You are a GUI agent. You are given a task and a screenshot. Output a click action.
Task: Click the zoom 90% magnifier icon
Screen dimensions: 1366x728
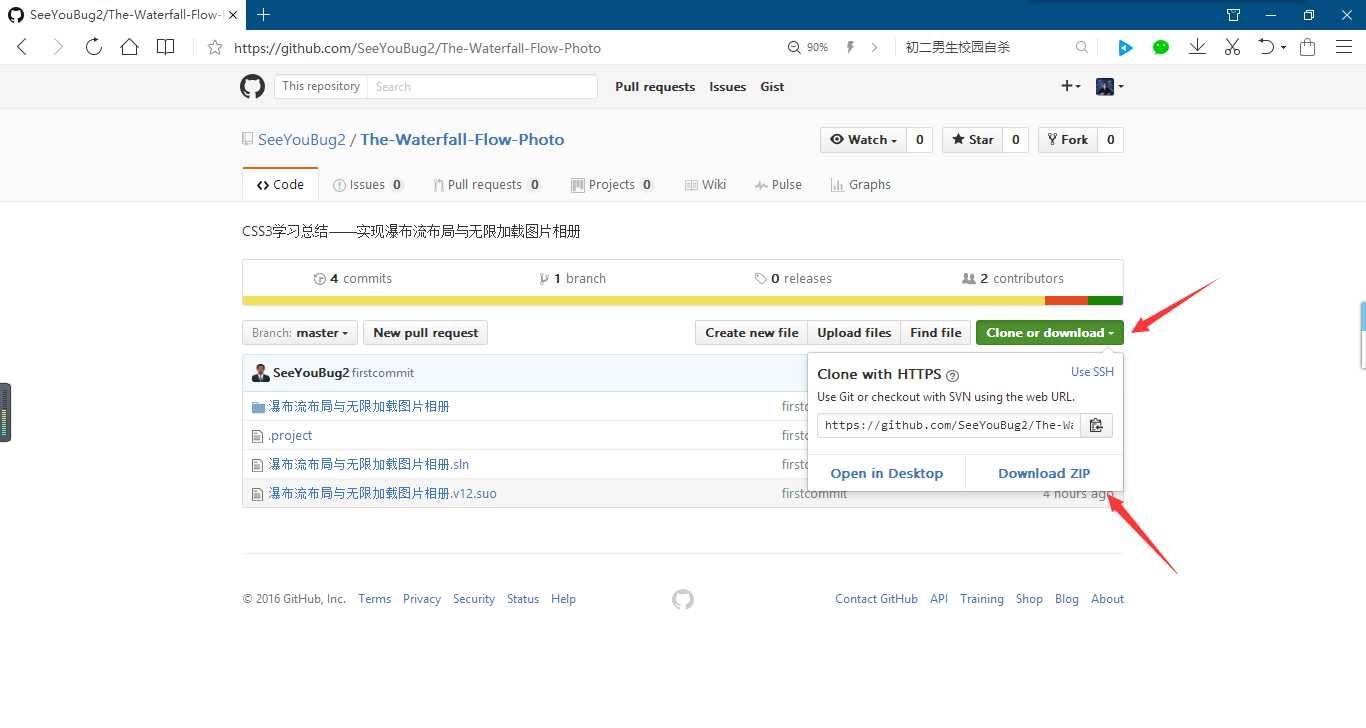pos(795,47)
